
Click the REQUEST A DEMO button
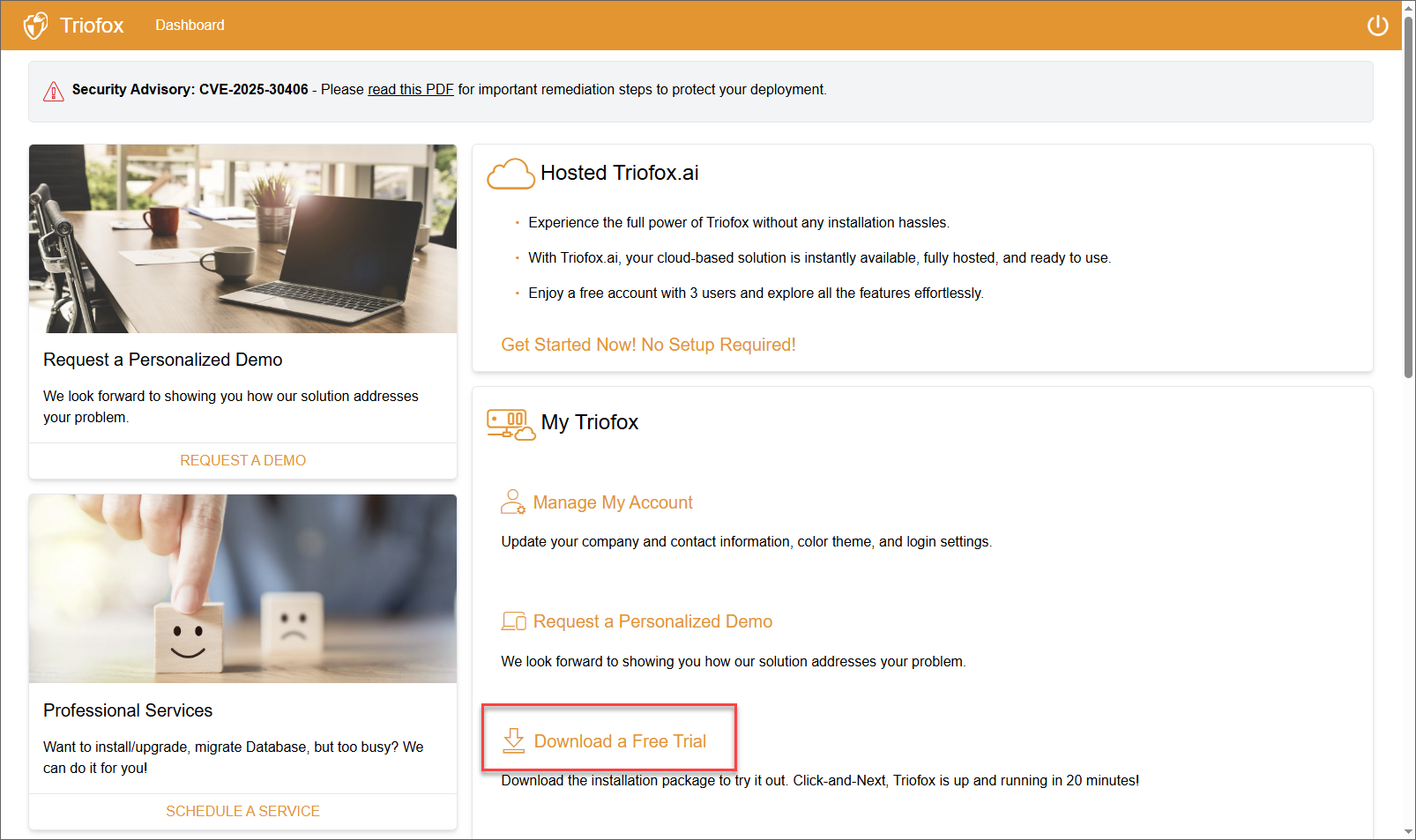point(242,460)
